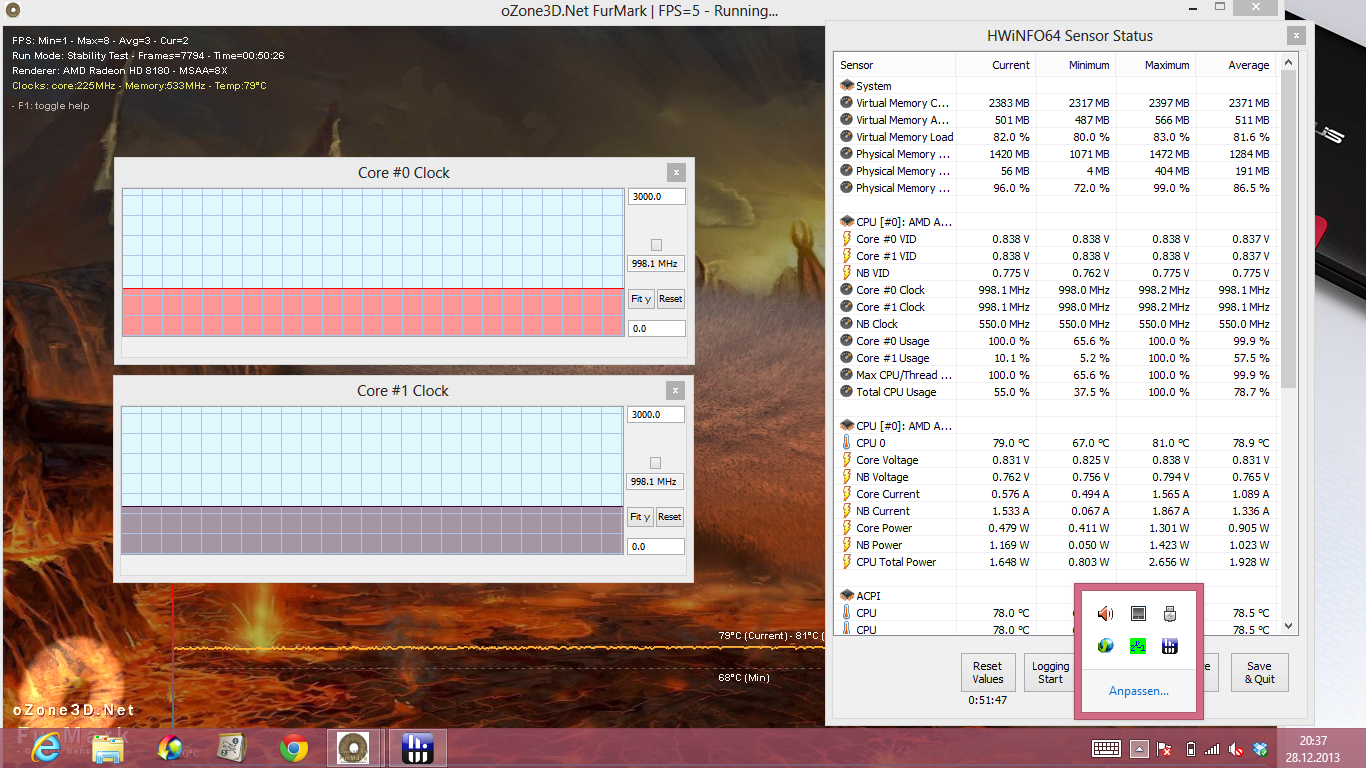Image resolution: width=1366 pixels, height=768 pixels.
Task: Click the battery icon in system tray
Action: (x=1190, y=749)
